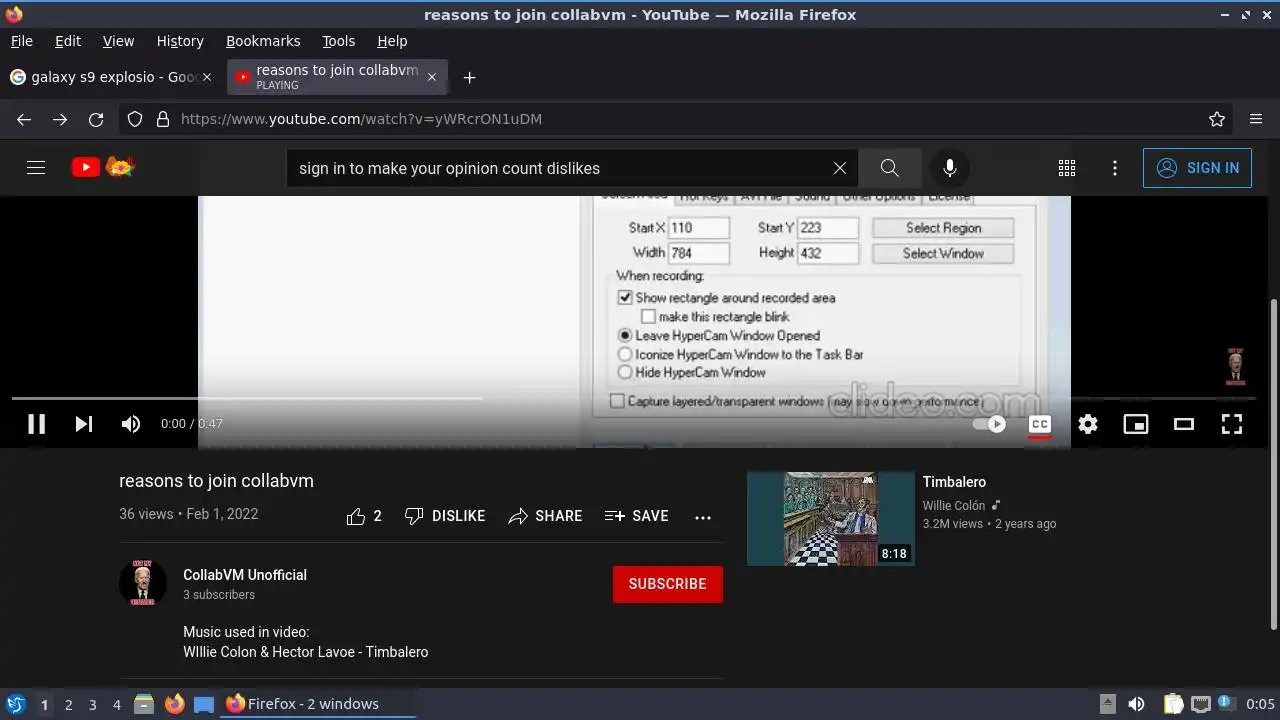Go forward one page

coord(60,119)
